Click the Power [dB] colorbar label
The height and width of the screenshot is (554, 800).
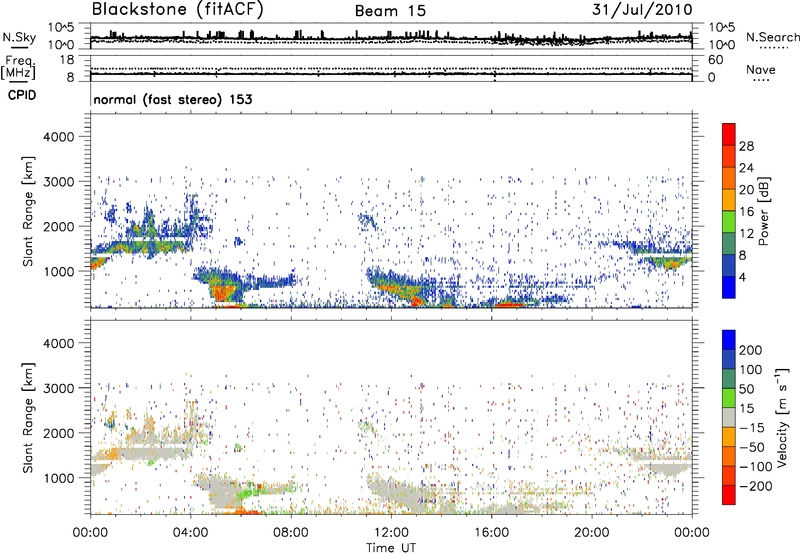(x=763, y=211)
